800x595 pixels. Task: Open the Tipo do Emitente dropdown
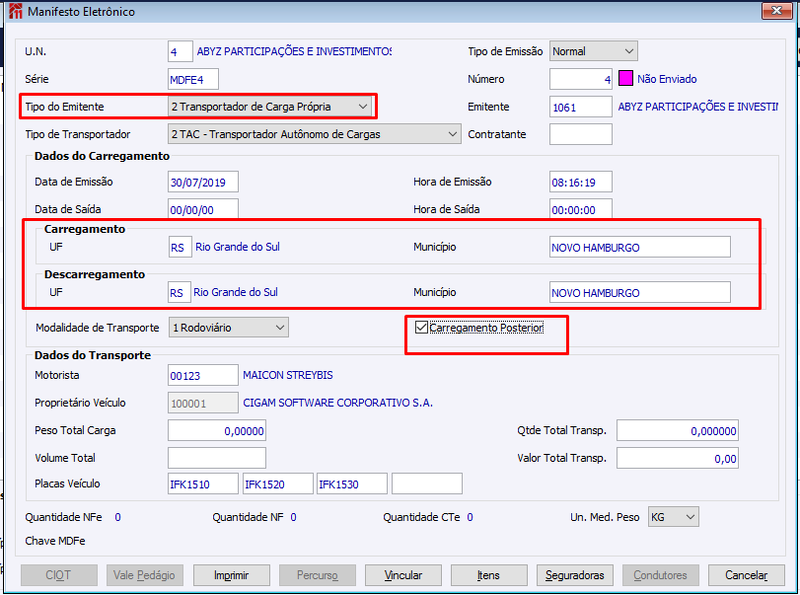pos(269,106)
